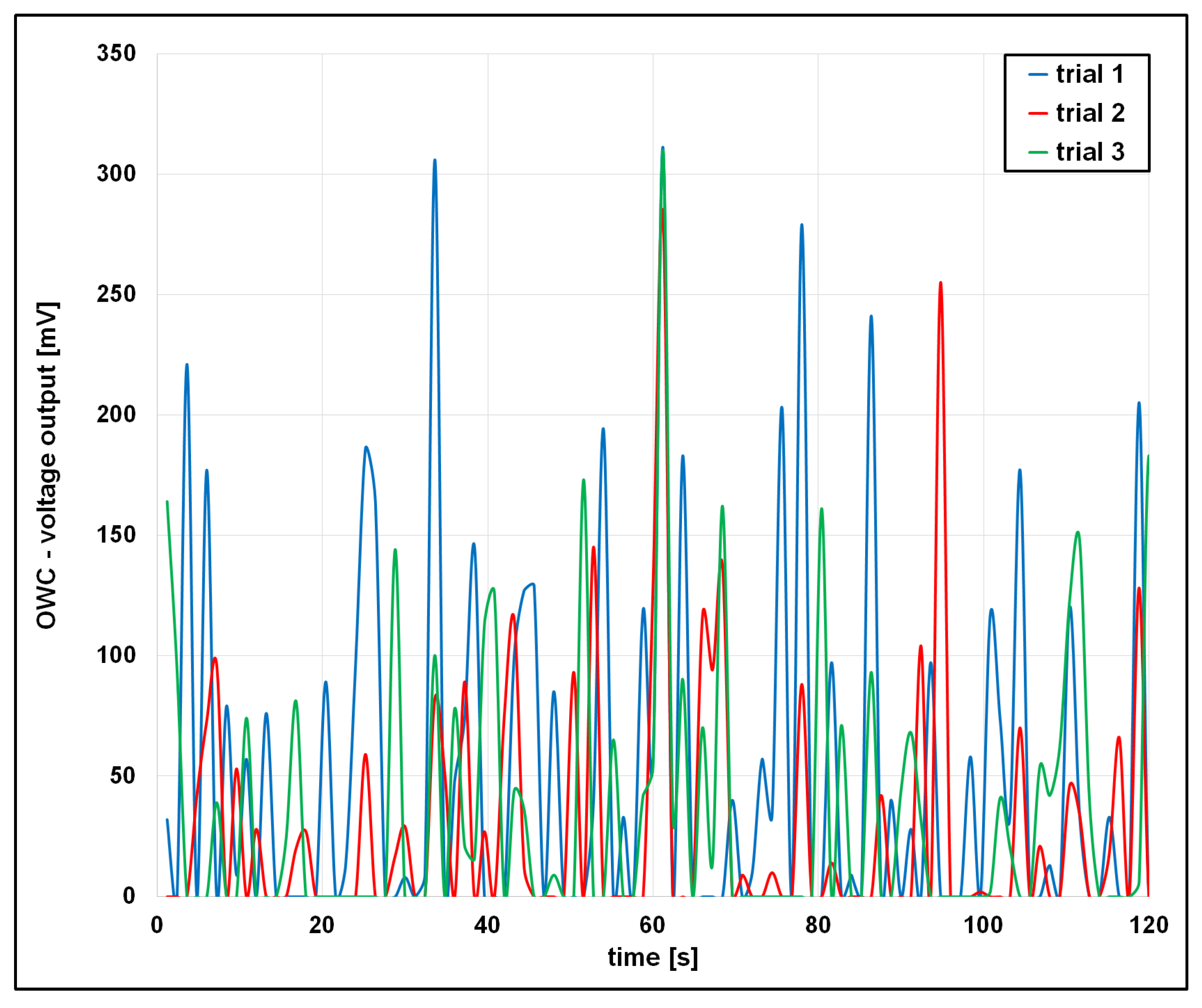Select the red trial 2 legend line swatch

(1038, 114)
